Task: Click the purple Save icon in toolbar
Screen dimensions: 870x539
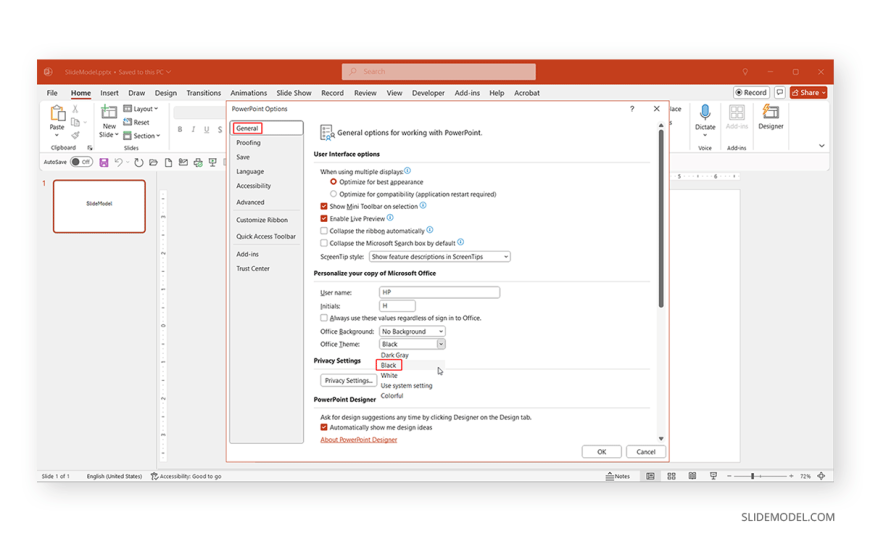Action: (104, 163)
